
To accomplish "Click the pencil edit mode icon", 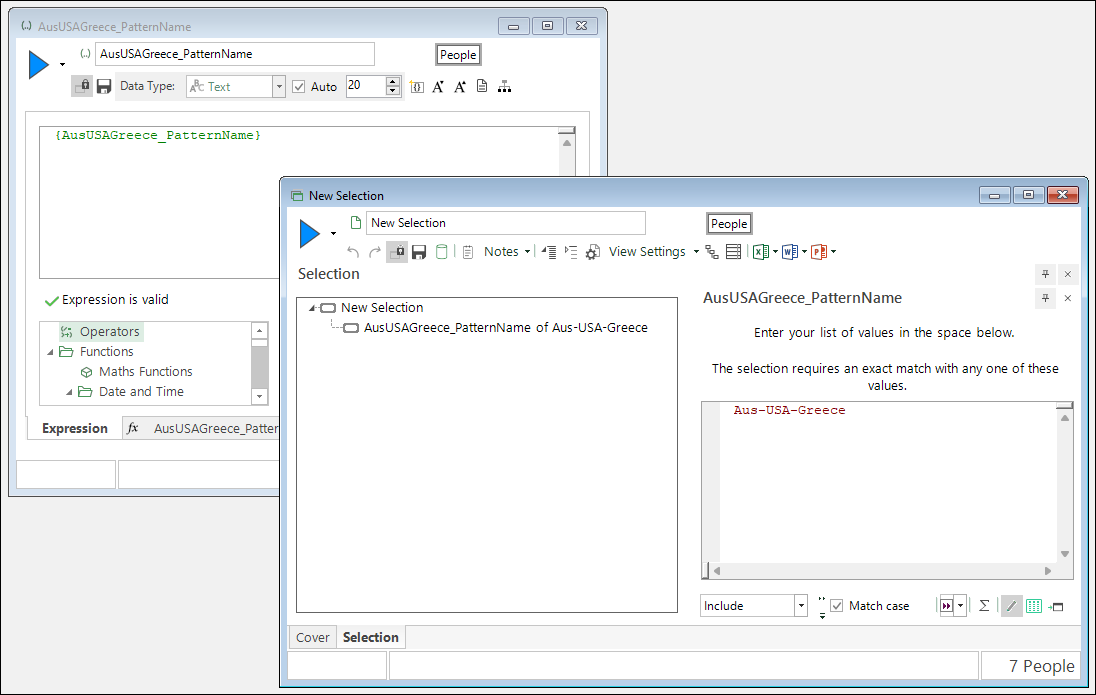I will coord(1011,606).
